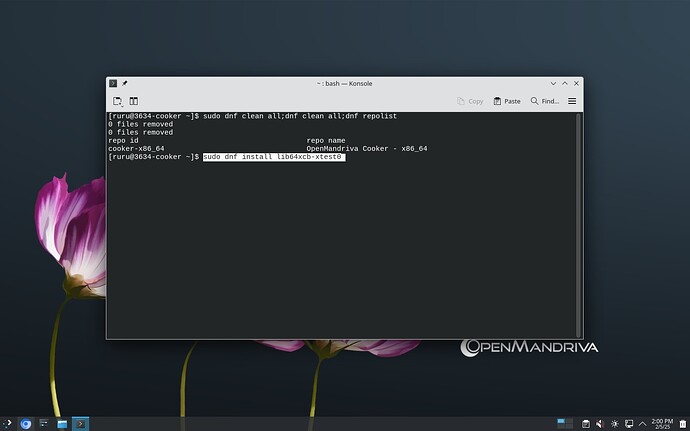Open the Konsole hamburger menu
Image resolution: width=690 pixels, height=431 pixels.
572,101
